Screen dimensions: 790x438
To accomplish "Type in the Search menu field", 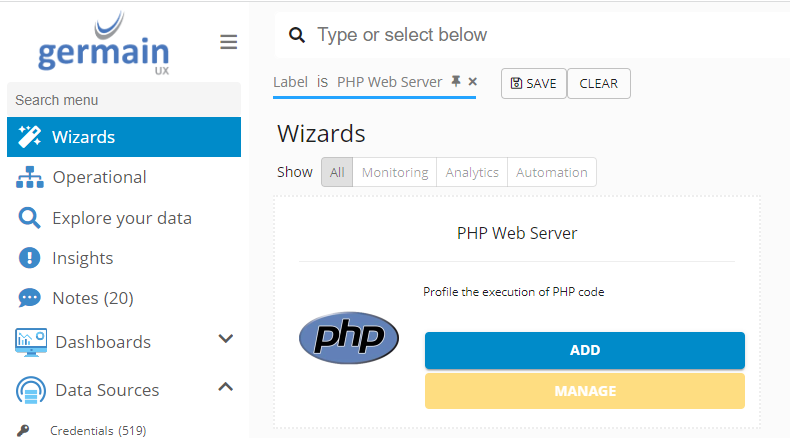I will point(123,100).
